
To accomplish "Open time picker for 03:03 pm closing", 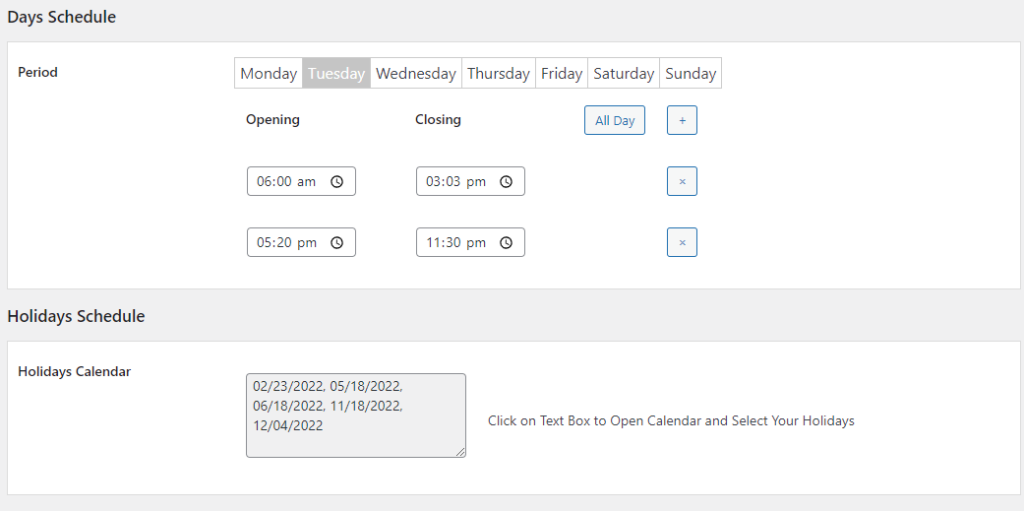I will click(x=505, y=182).
